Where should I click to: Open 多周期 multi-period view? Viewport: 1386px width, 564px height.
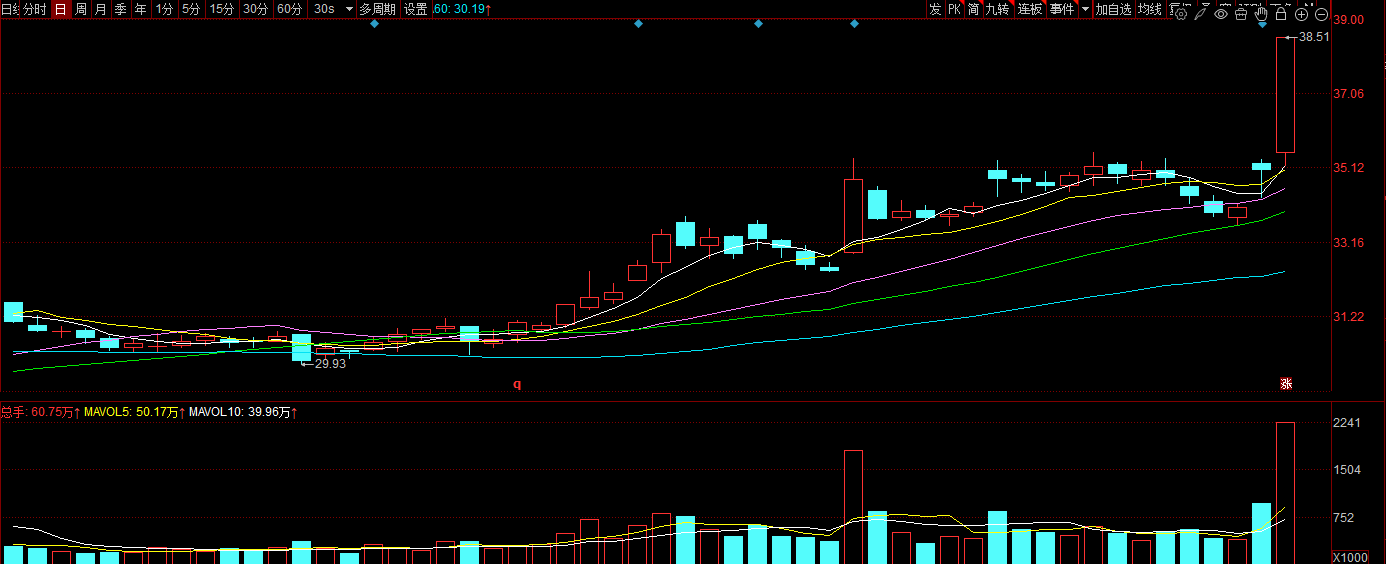[x=378, y=9]
